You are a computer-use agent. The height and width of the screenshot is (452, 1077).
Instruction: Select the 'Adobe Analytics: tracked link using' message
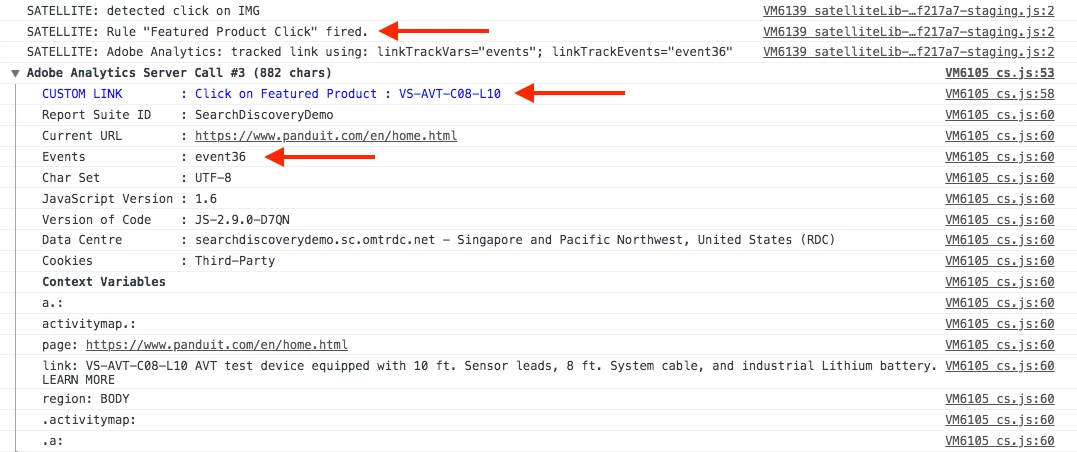380,52
